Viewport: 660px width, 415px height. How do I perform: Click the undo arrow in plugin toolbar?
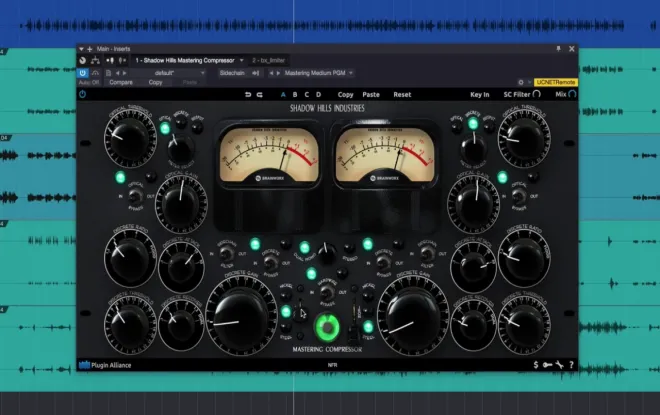248,95
